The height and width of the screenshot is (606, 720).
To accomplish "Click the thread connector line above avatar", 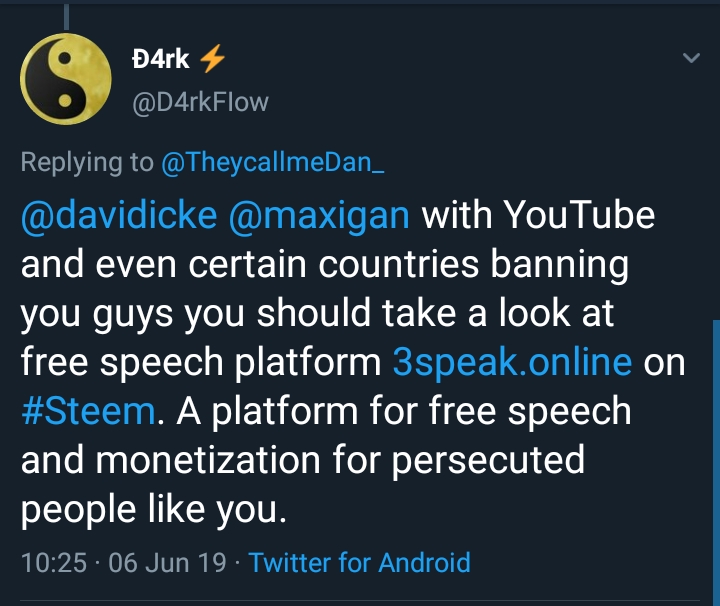I will tap(66, 15).
